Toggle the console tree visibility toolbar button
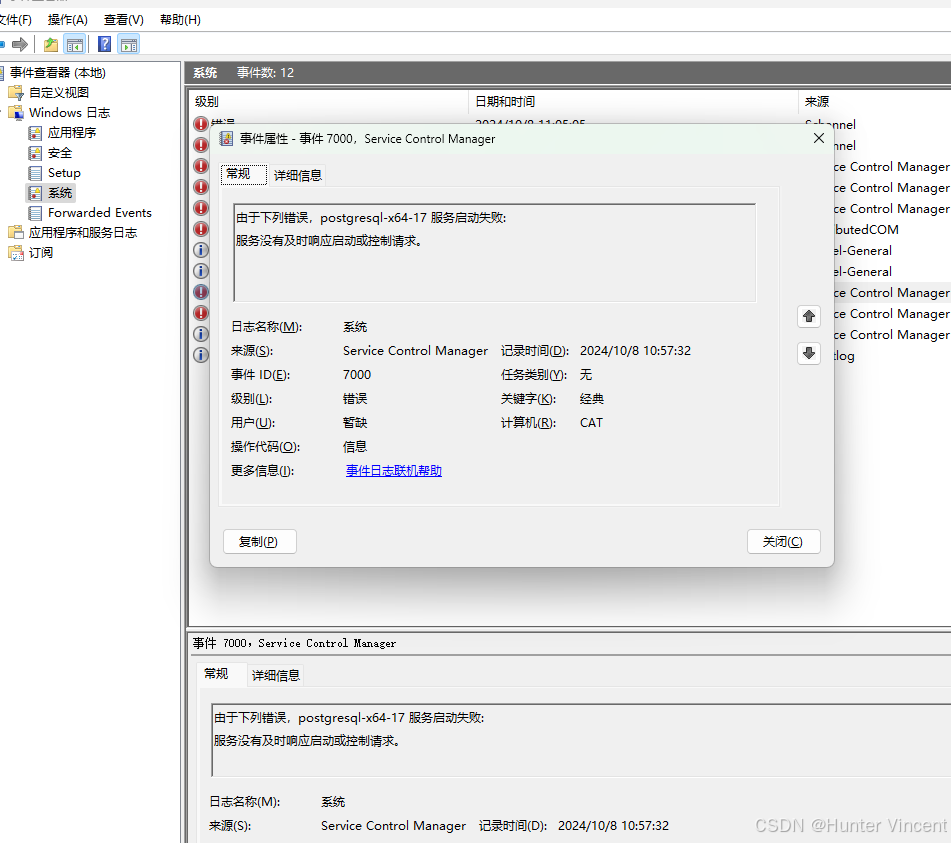Viewport: 951px width, 843px height. [x=75, y=44]
